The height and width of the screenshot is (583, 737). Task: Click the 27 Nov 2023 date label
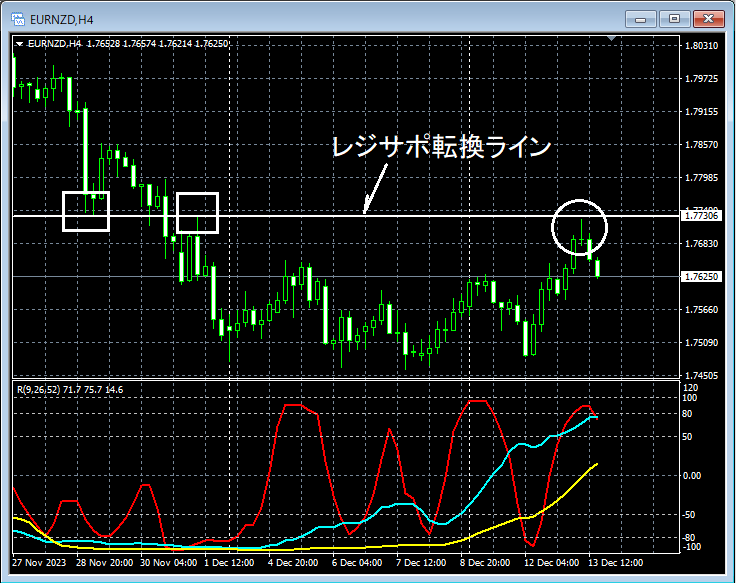(39, 563)
